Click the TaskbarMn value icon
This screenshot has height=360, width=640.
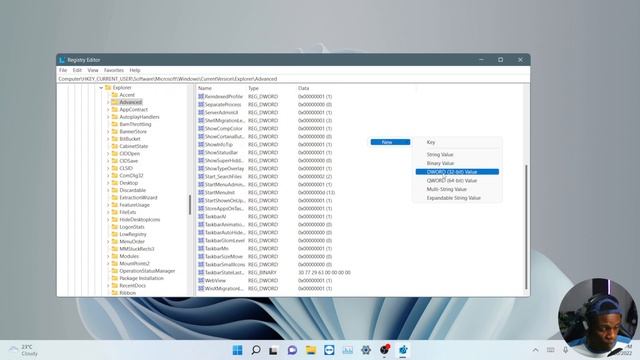201,248
